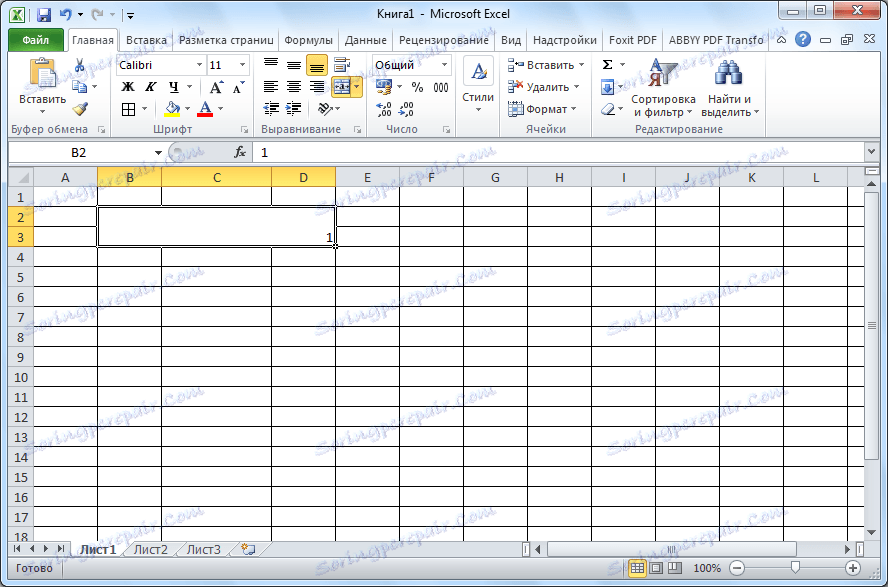Click the Save icon in quick access toolbar
Screen dimensions: 888x587
44,15
